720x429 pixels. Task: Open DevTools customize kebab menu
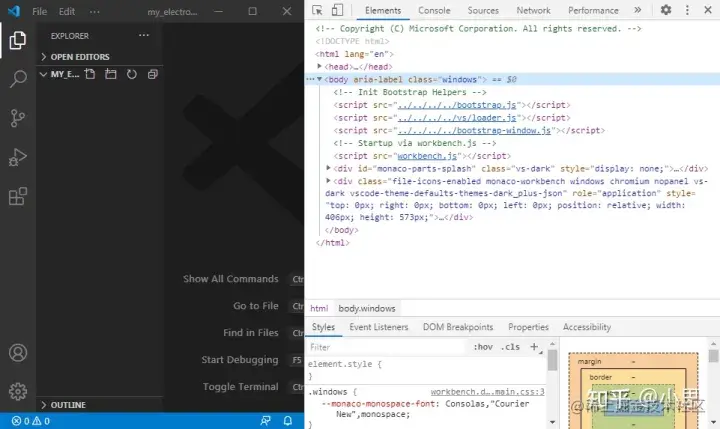[687, 10]
